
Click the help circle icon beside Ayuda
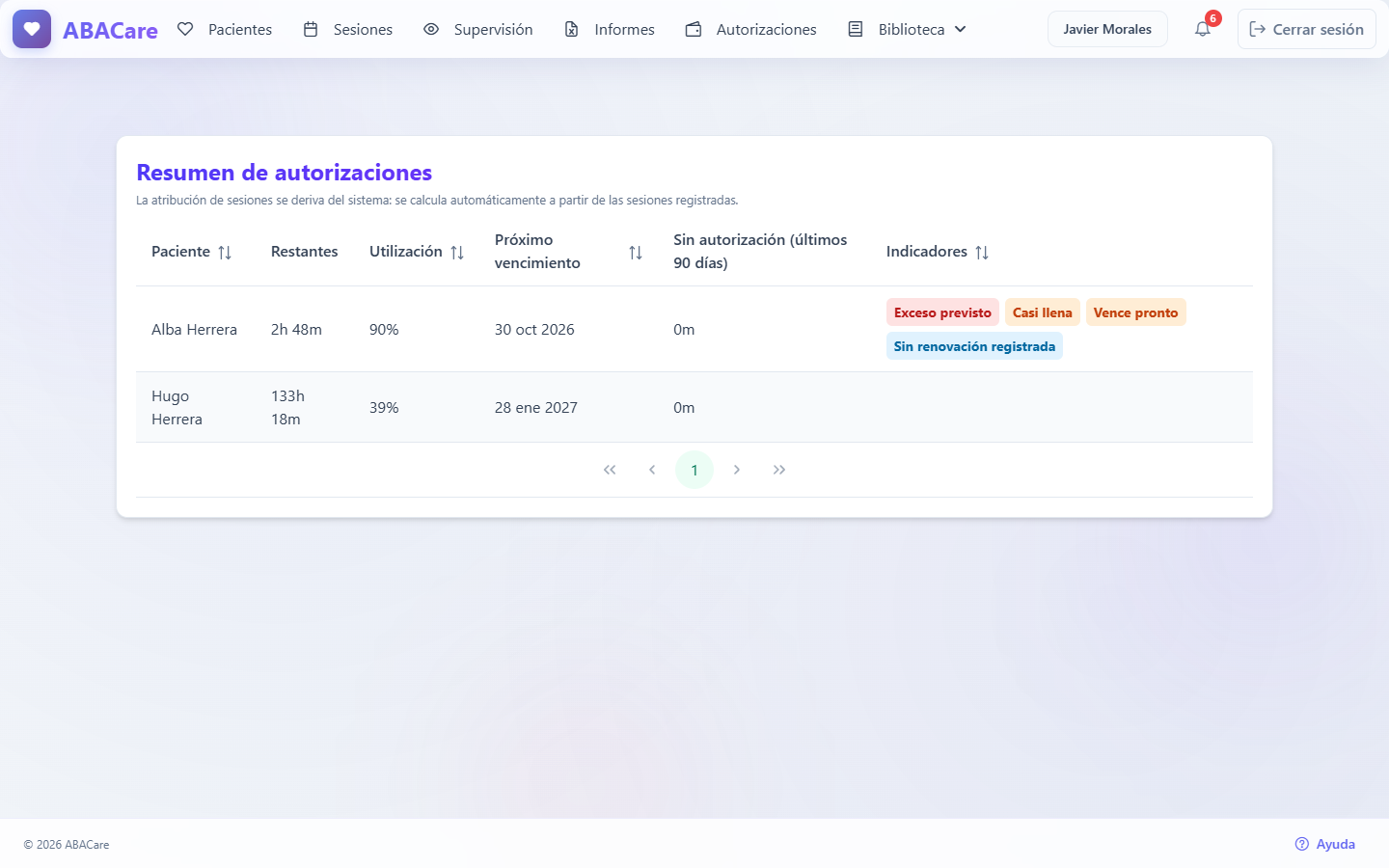click(1302, 844)
